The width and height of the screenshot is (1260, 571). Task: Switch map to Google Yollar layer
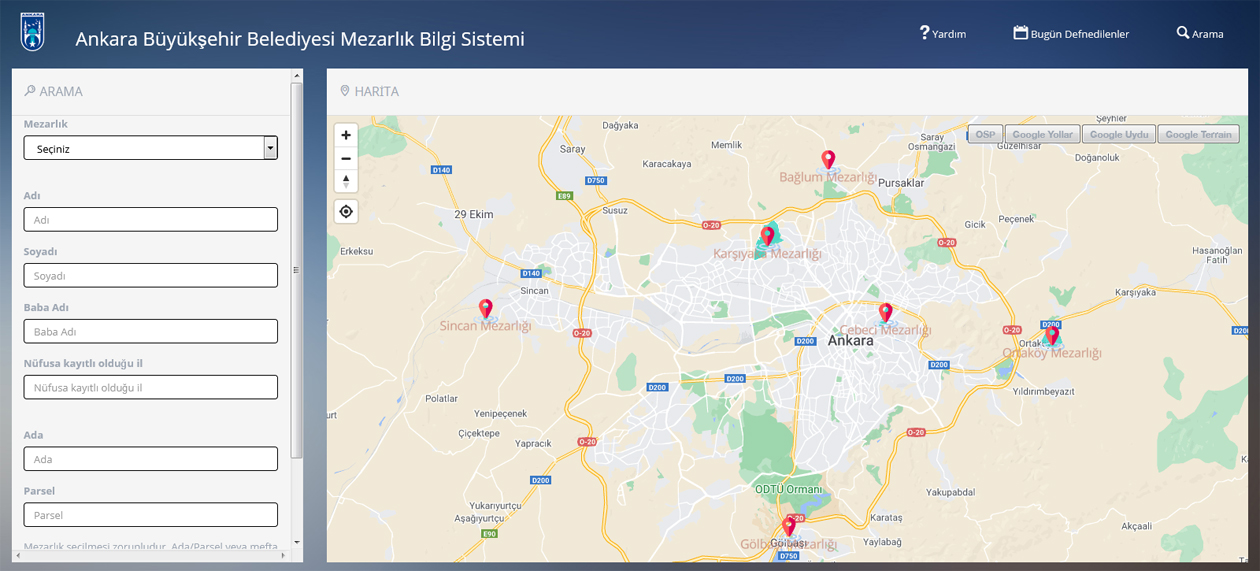point(1042,134)
